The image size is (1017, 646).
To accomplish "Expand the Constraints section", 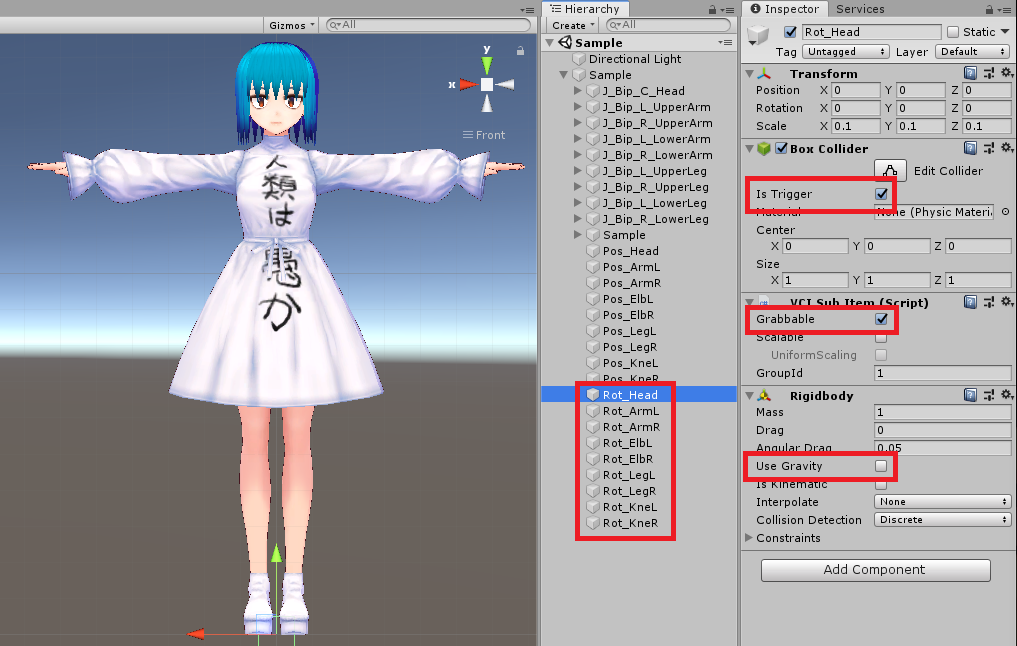I will [x=749, y=538].
